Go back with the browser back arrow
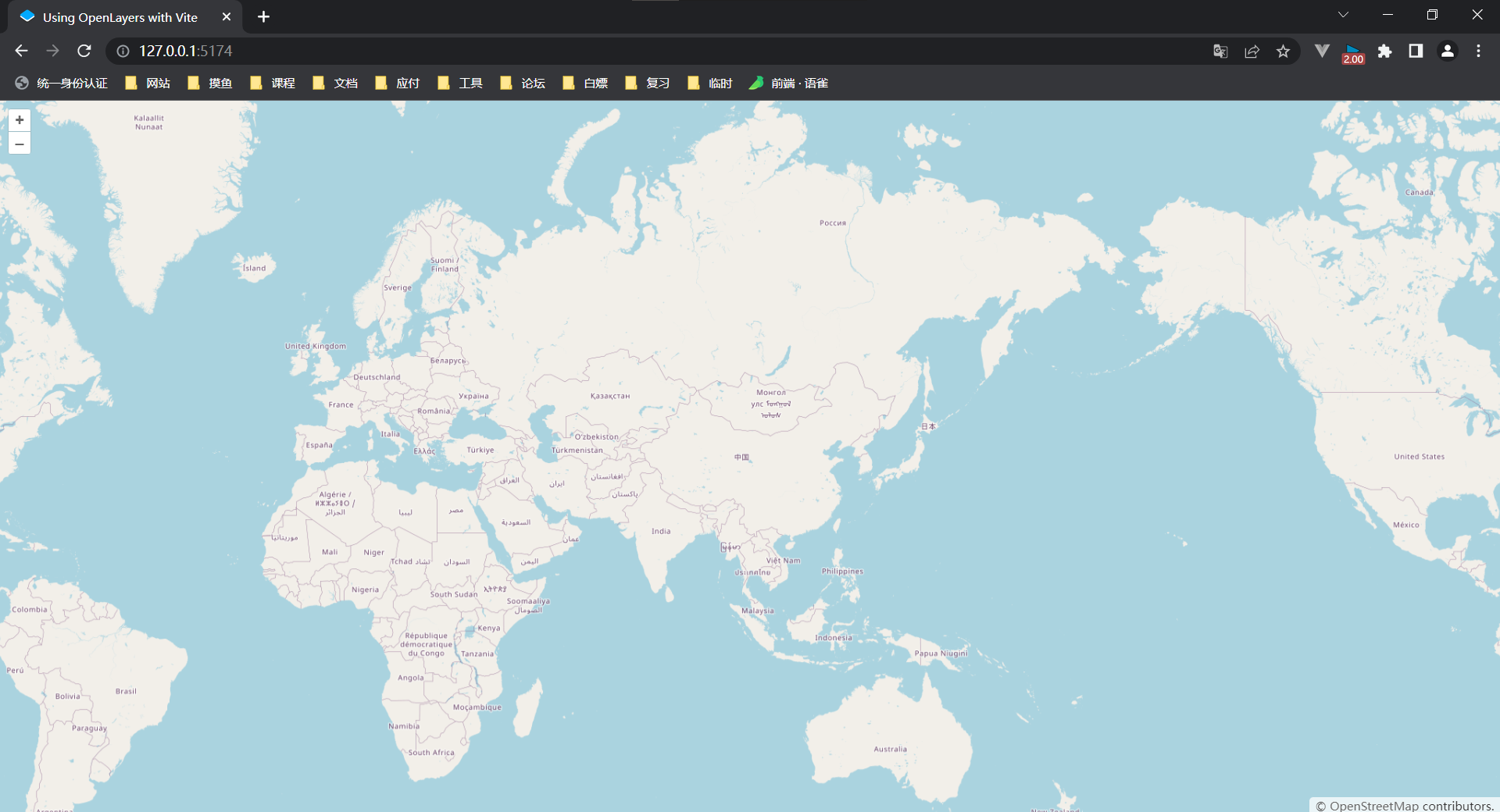 (x=21, y=51)
